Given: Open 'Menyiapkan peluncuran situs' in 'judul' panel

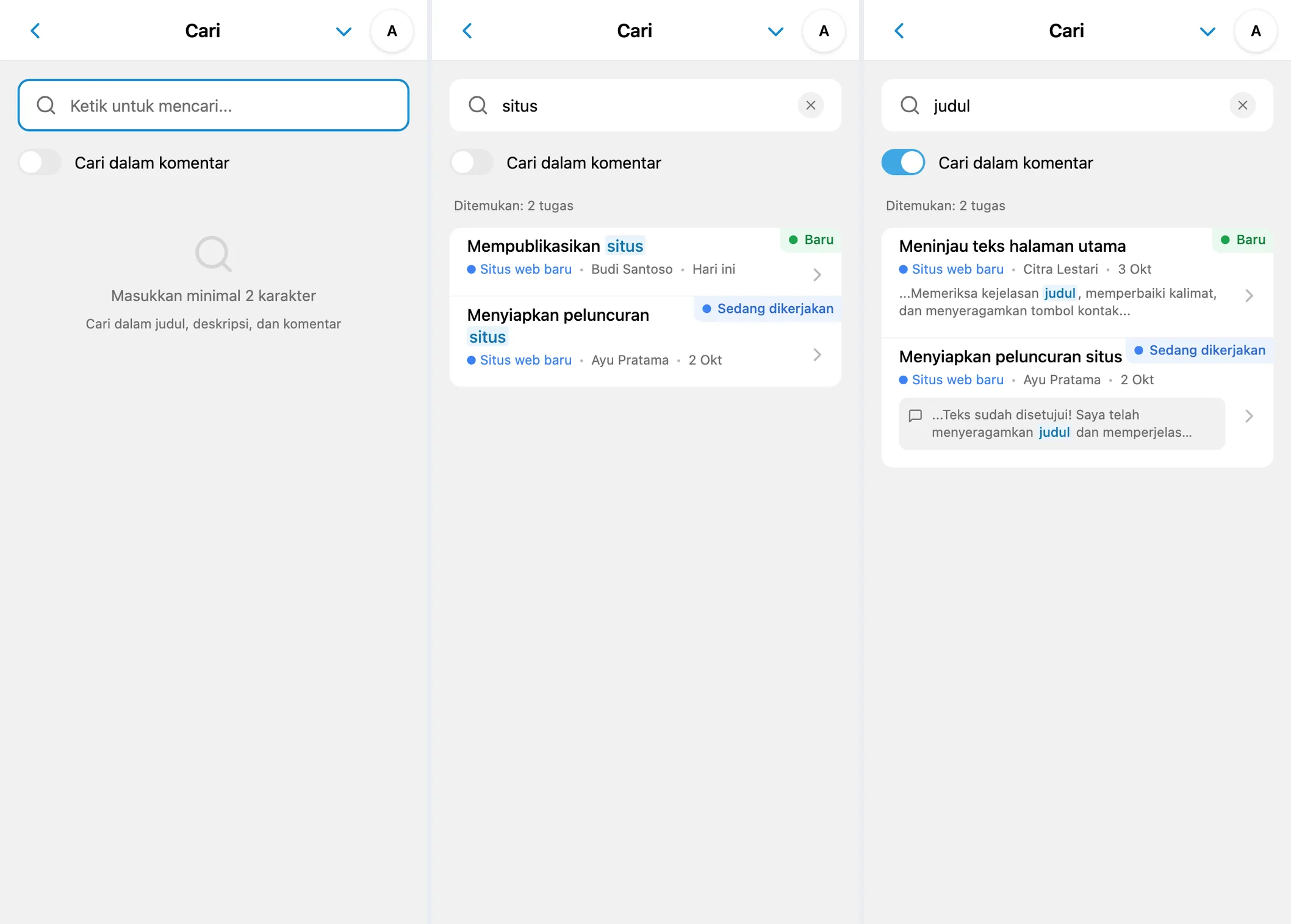Looking at the screenshot, I should [x=1077, y=403].
